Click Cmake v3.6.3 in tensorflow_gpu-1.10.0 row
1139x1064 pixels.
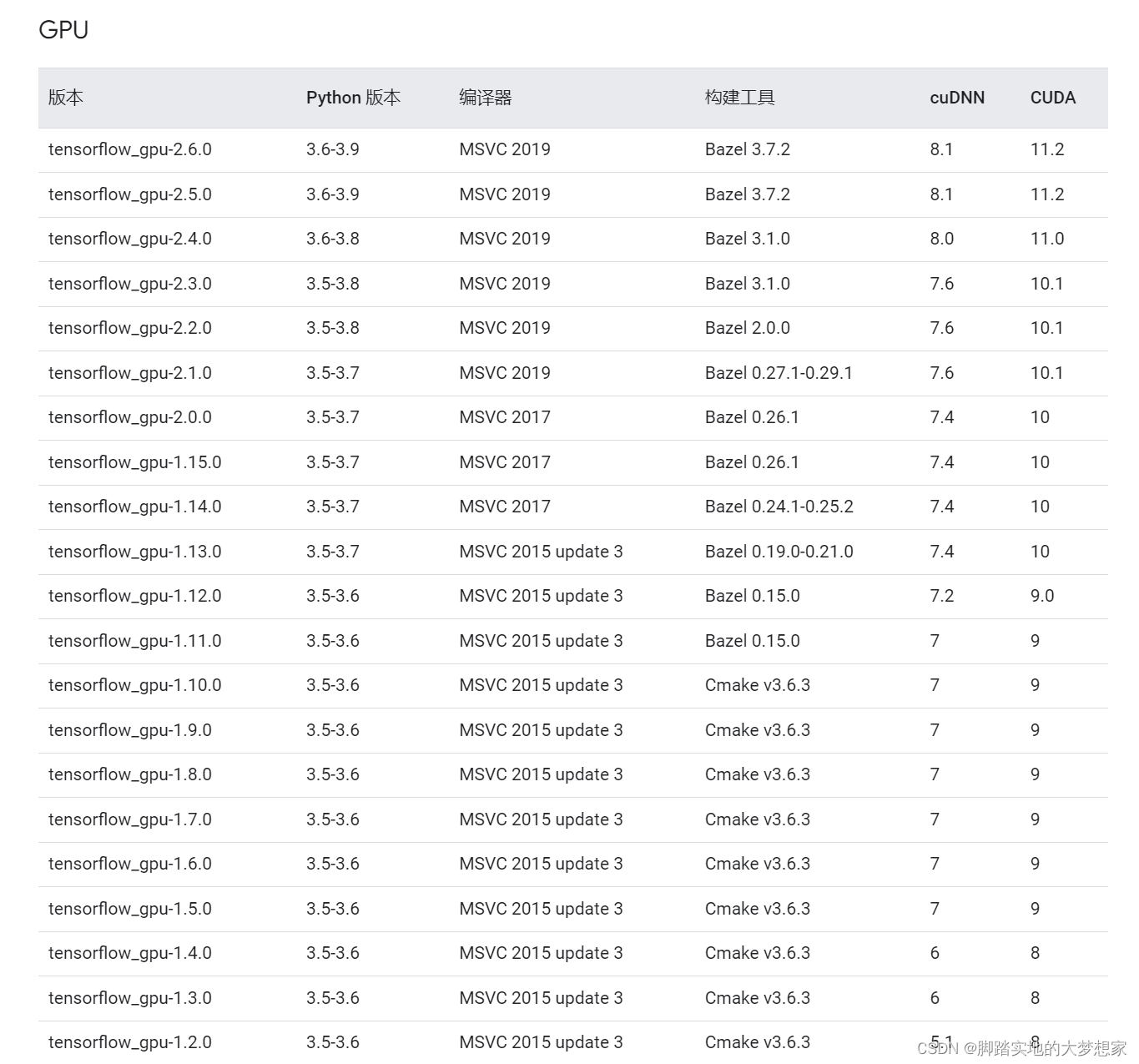click(x=758, y=685)
